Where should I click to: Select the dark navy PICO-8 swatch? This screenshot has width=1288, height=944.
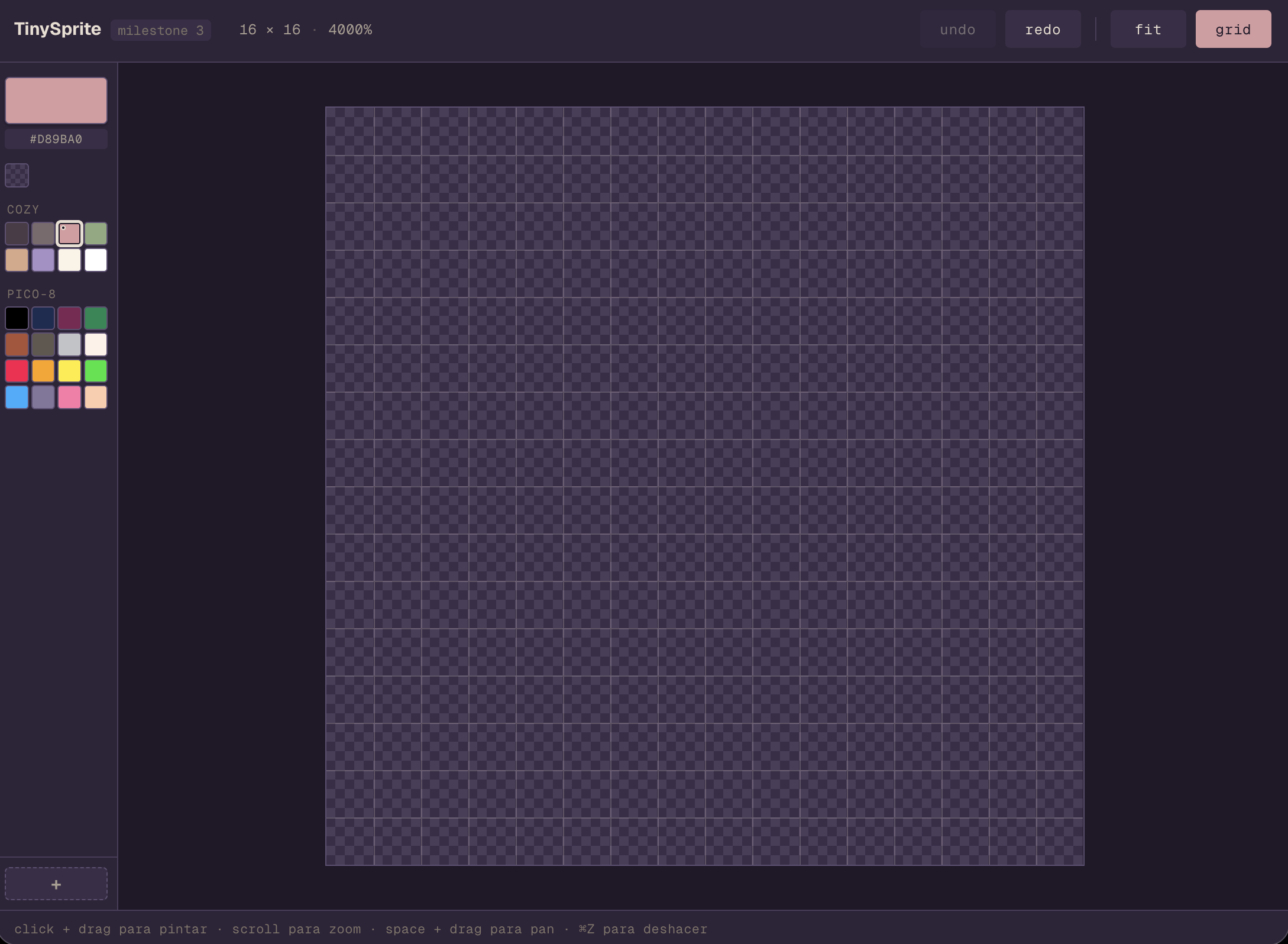tap(43, 318)
